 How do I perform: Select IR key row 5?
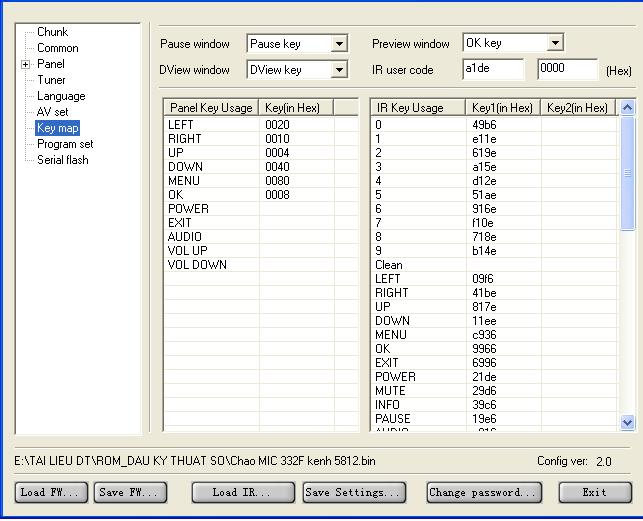point(494,194)
